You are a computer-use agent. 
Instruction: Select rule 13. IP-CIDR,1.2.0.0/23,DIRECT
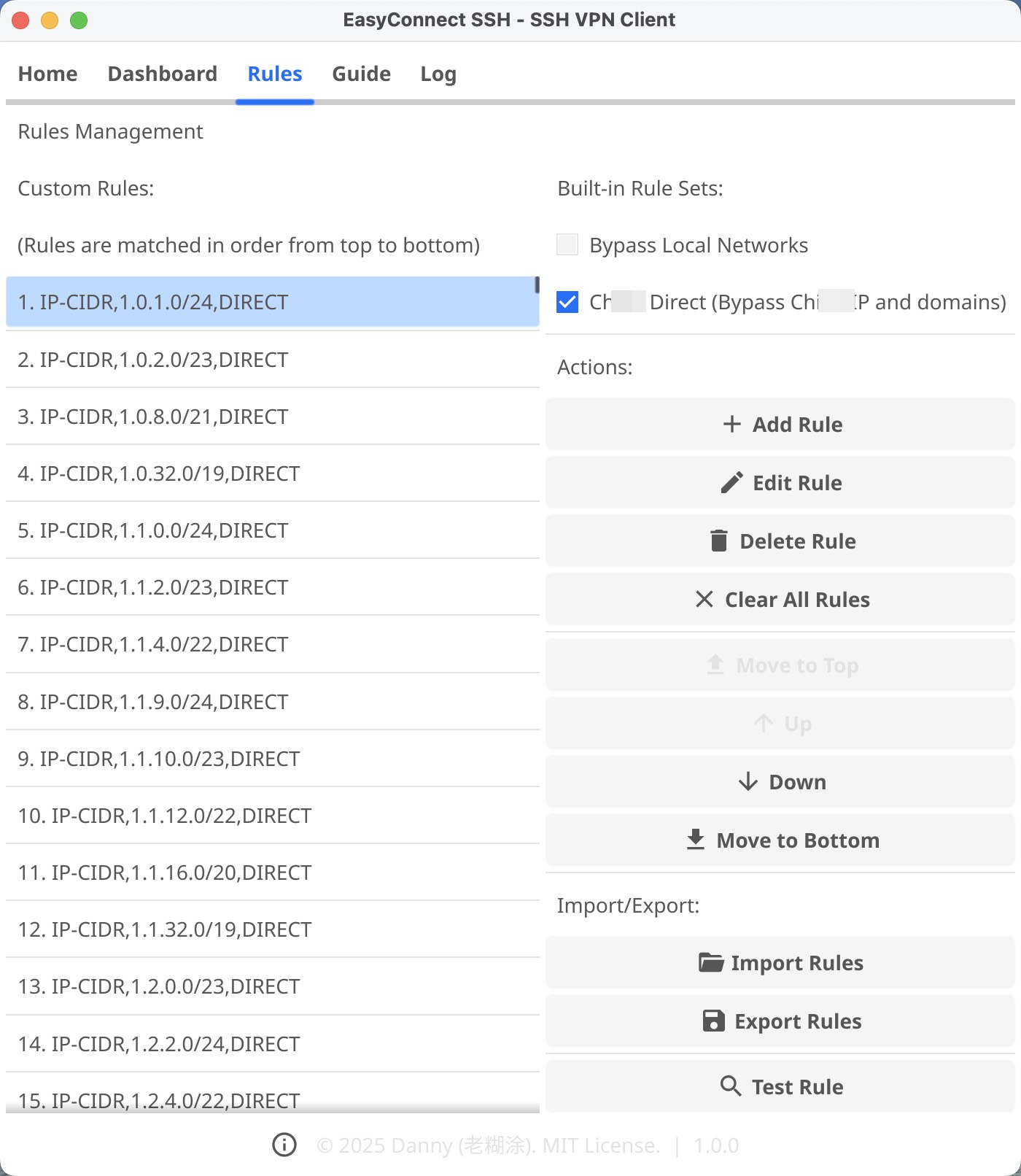pos(272,986)
